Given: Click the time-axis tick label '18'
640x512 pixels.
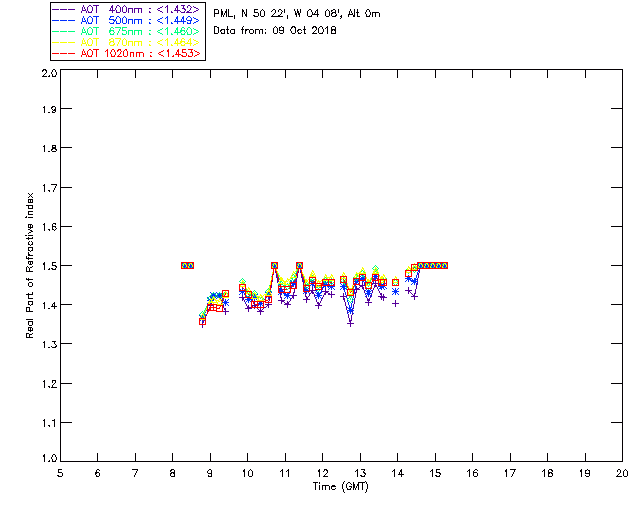Looking at the screenshot, I should (x=547, y=473).
